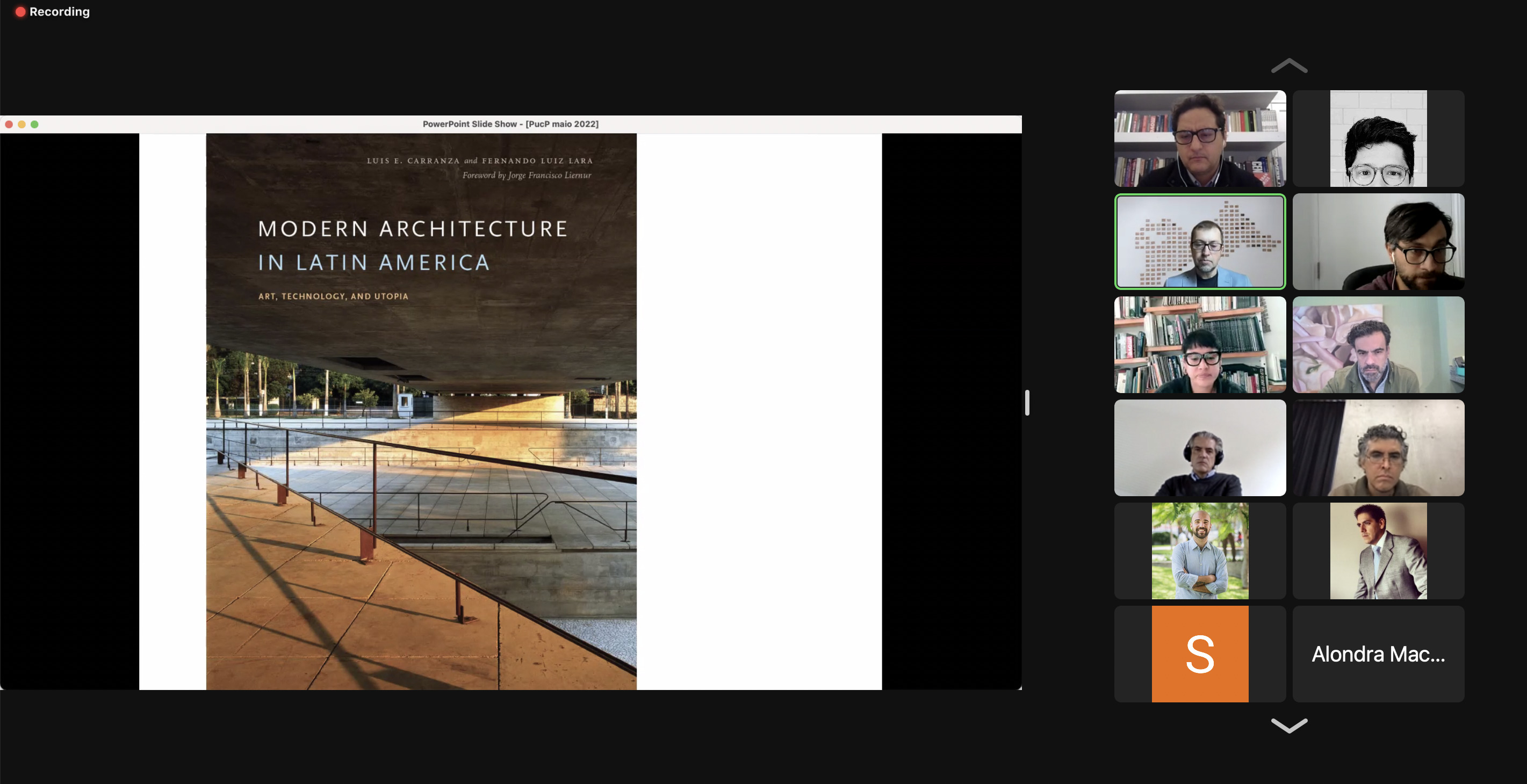This screenshot has width=1527, height=784.
Task: Select the black-and-white illustrated avatar tile
Action: point(1378,138)
